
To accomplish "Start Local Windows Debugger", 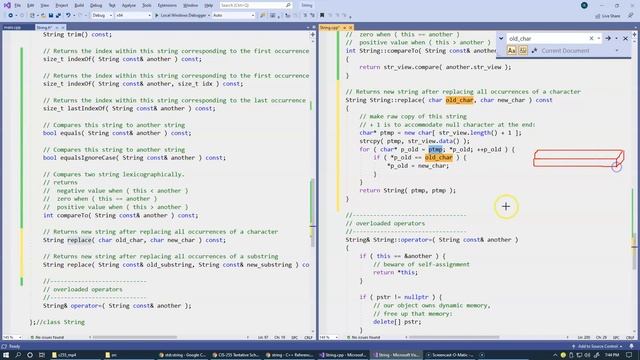I will pos(182,16).
